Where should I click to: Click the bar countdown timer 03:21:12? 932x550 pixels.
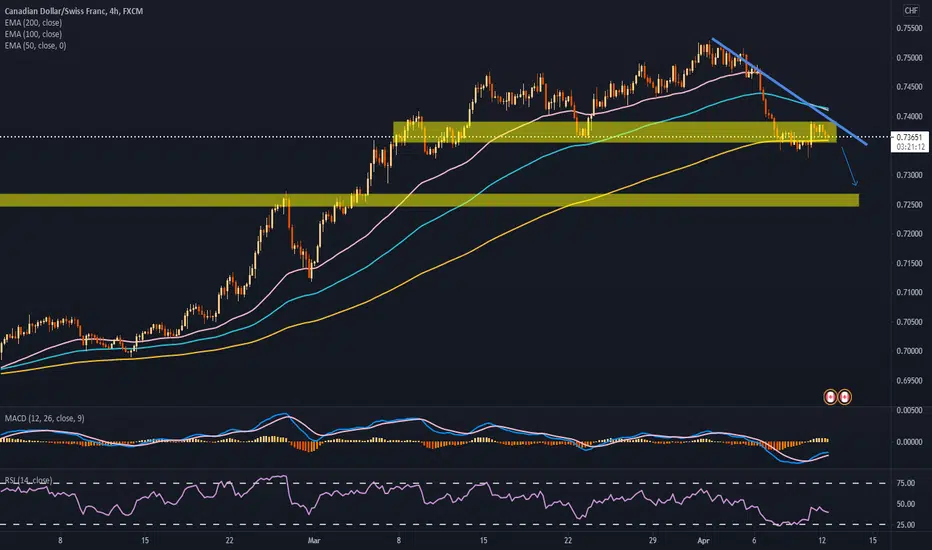pyautogui.click(x=910, y=146)
